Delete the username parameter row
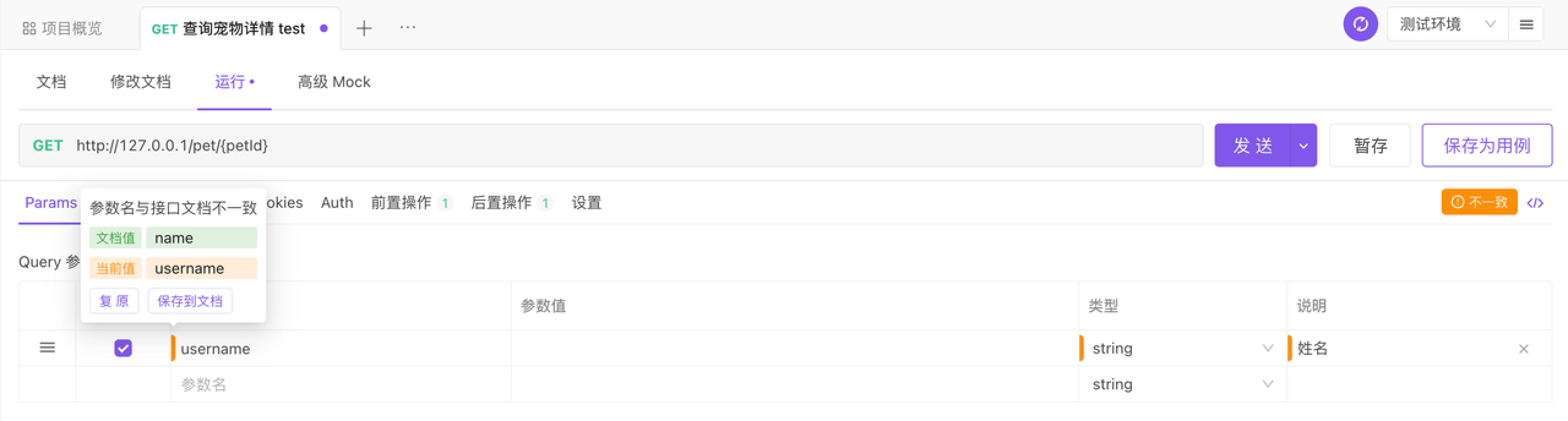The image size is (1568, 421). click(1523, 349)
